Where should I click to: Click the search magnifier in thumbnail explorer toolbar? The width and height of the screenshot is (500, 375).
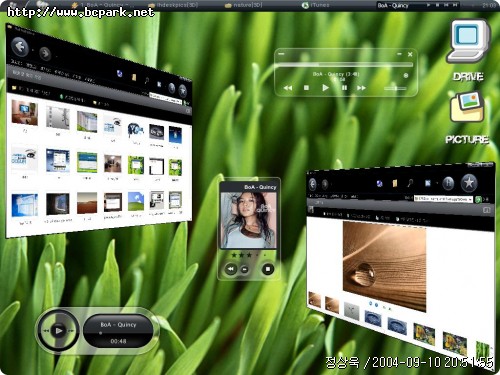[x=147, y=80]
